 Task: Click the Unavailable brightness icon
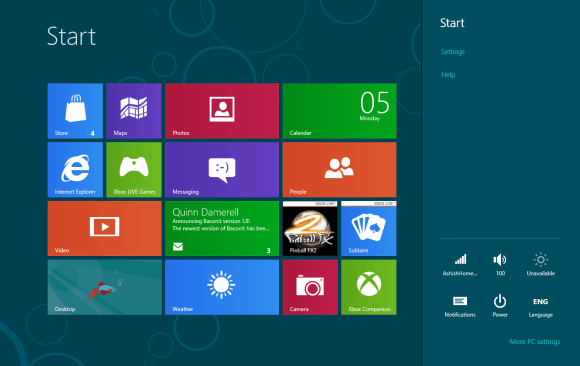[x=540, y=265]
